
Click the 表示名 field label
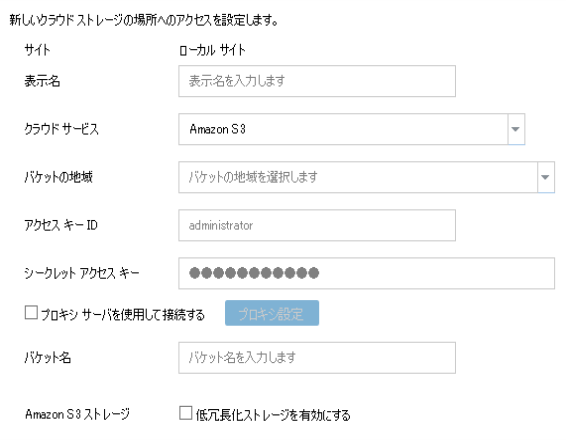42,81
